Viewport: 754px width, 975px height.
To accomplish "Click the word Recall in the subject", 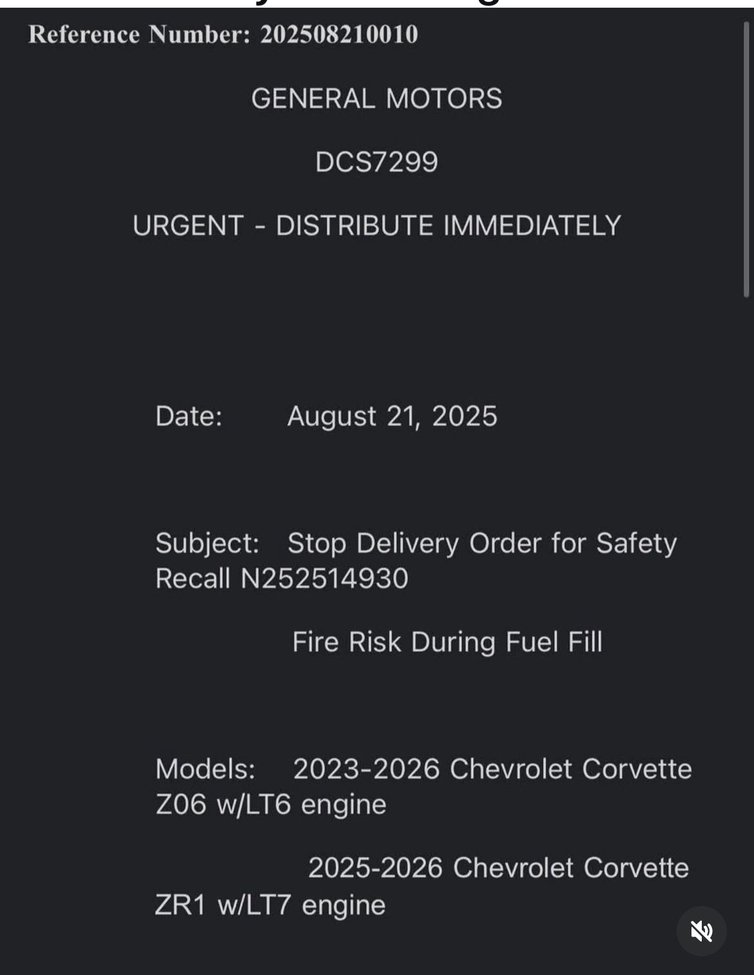I will click(x=193, y=579).
